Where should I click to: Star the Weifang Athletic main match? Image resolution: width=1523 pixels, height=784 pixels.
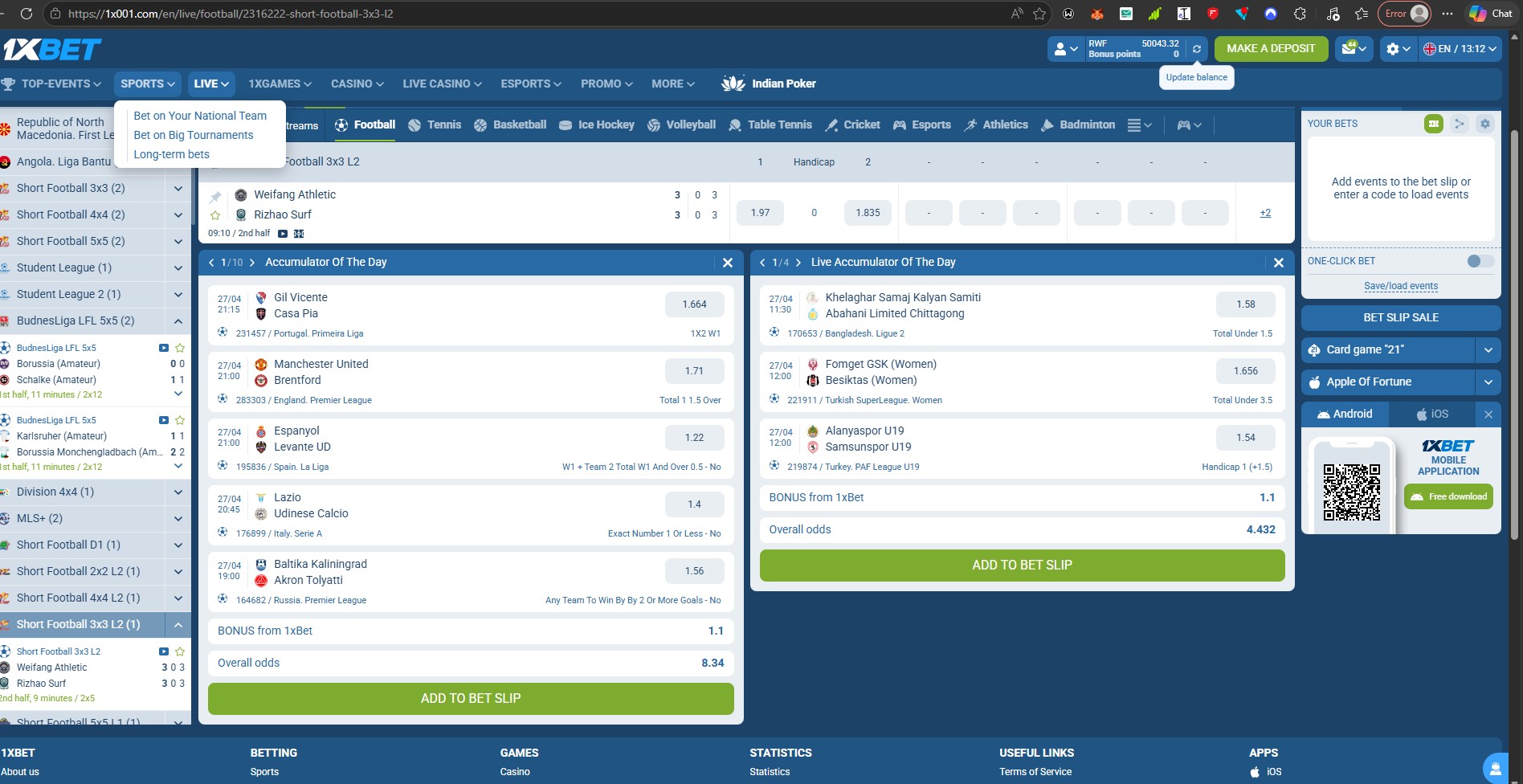click(x=215, y=215)
